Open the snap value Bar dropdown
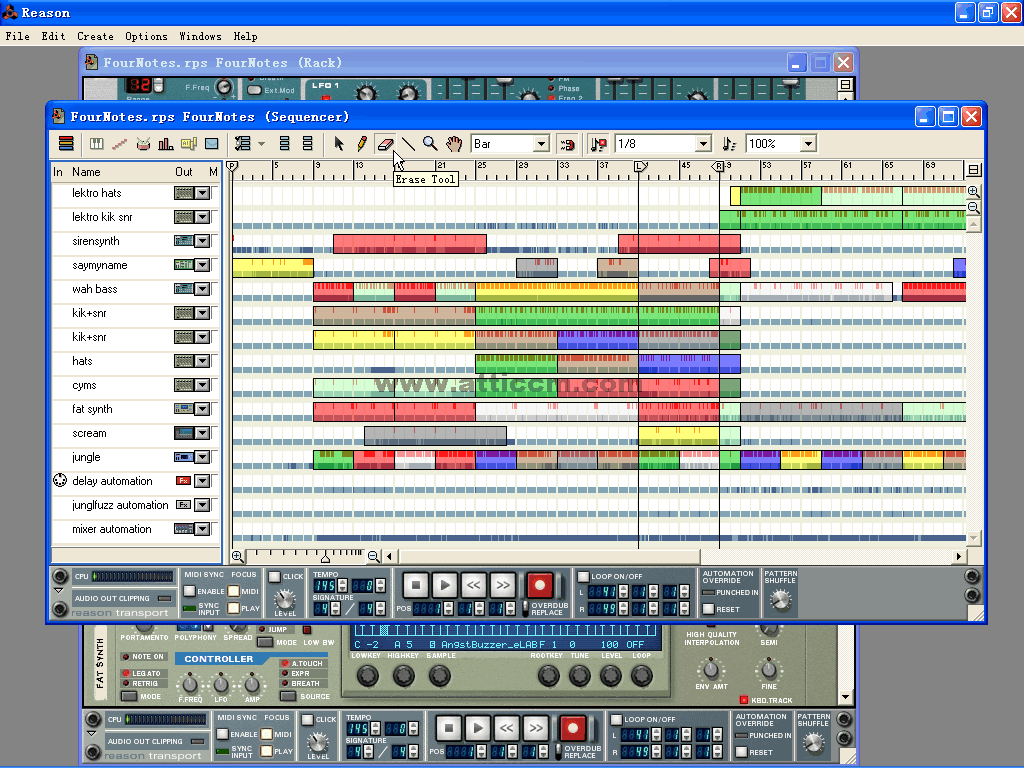The image size is (1024, 768). click(541, 144)
